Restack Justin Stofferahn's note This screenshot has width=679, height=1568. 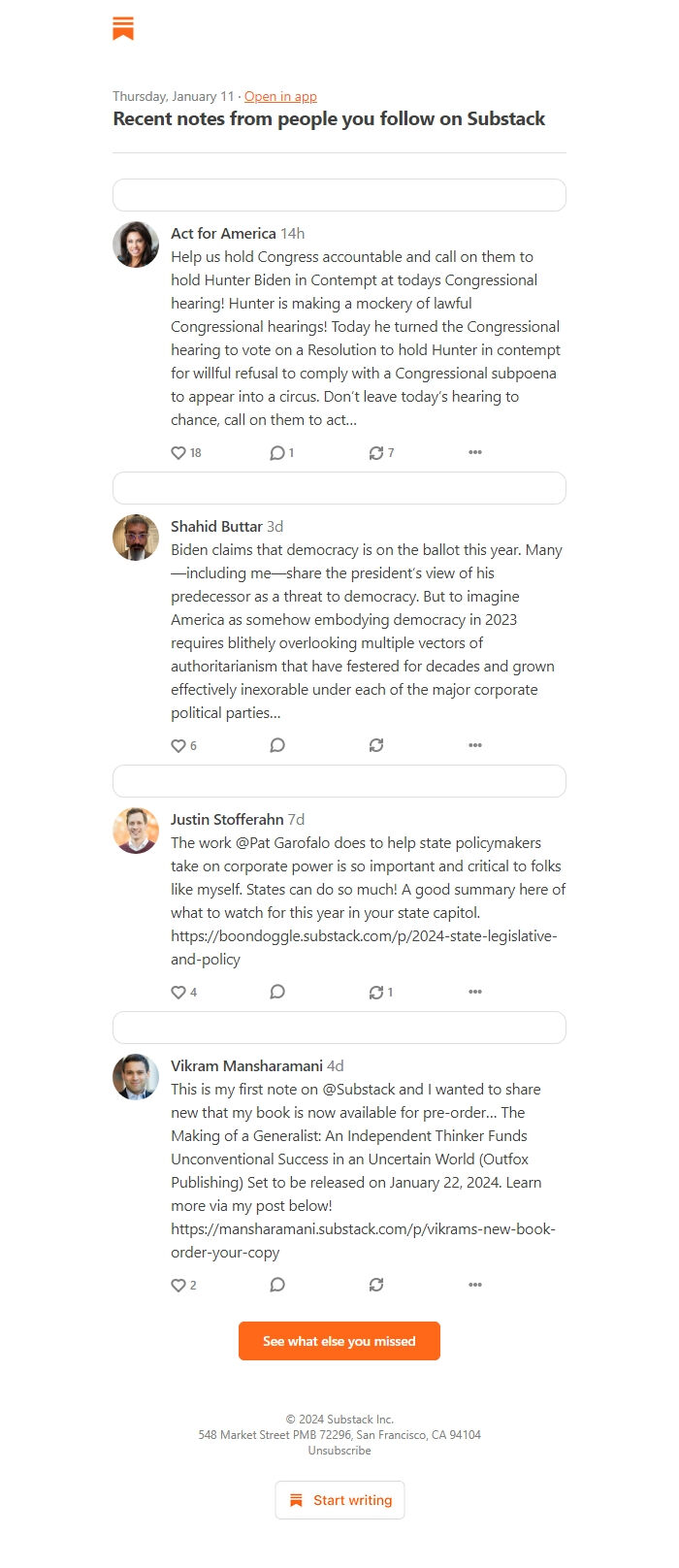[375, 992]
